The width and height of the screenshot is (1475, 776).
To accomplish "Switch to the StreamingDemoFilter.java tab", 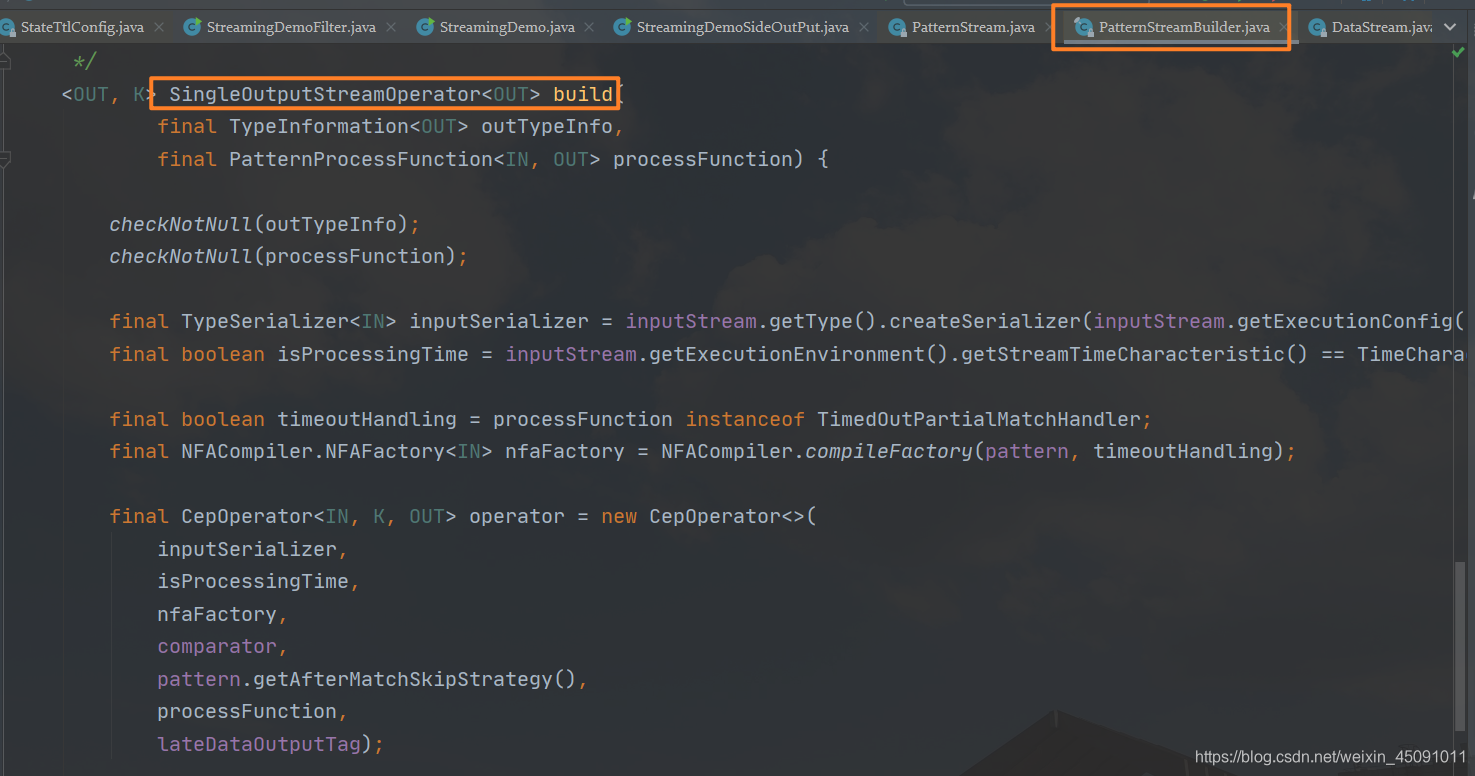I will coord(290,27).
